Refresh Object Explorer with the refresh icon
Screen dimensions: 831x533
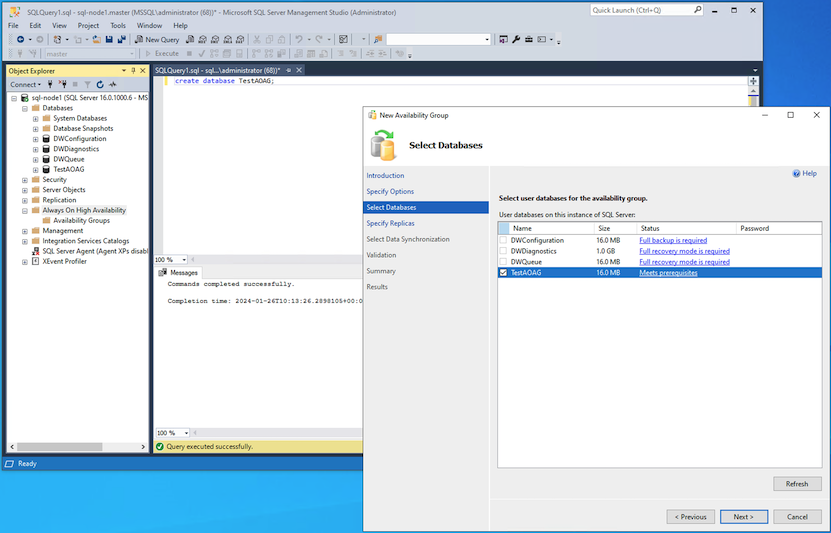(x=100, y=84)
